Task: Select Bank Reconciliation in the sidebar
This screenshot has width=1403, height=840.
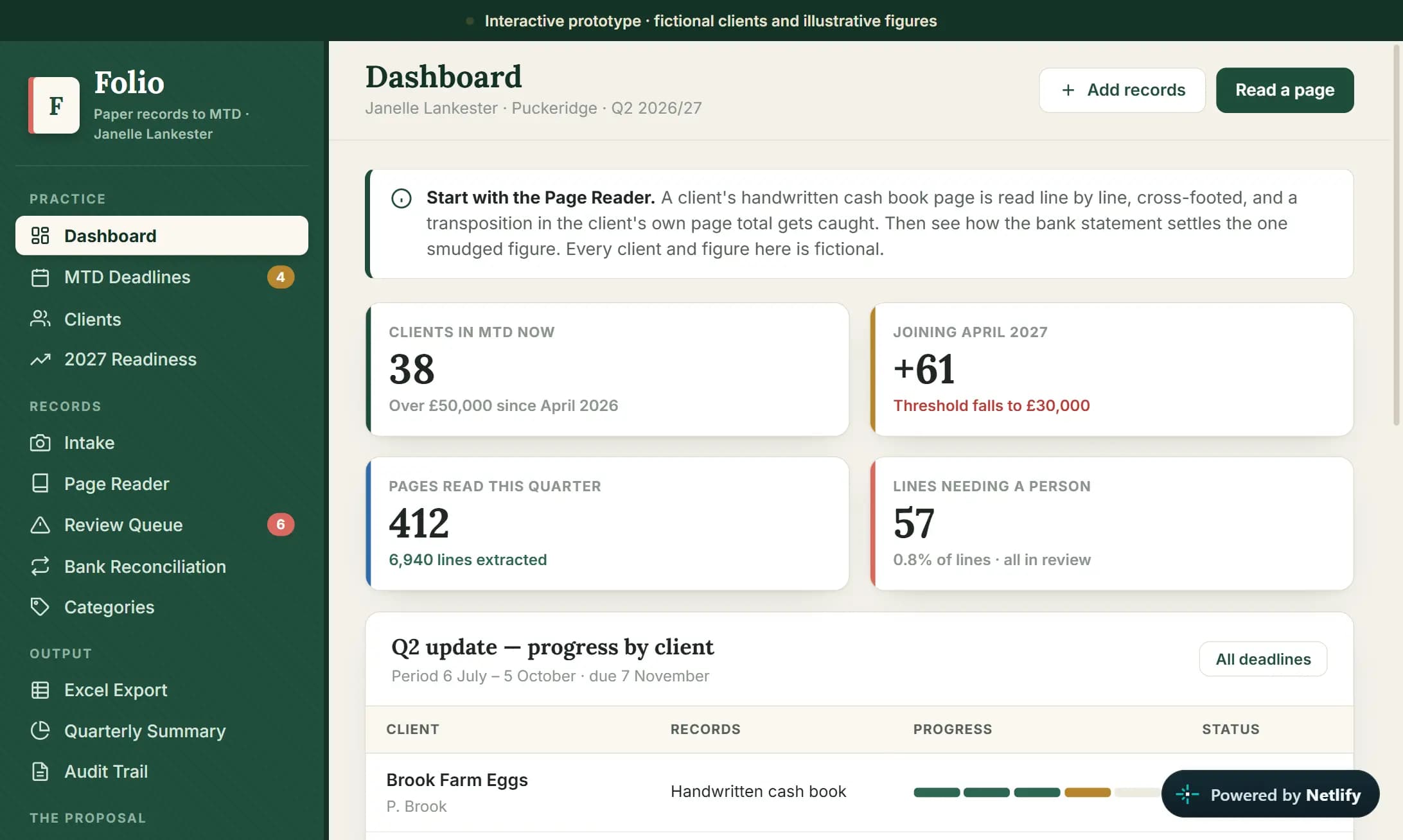Action: click(x=161, y=566)
